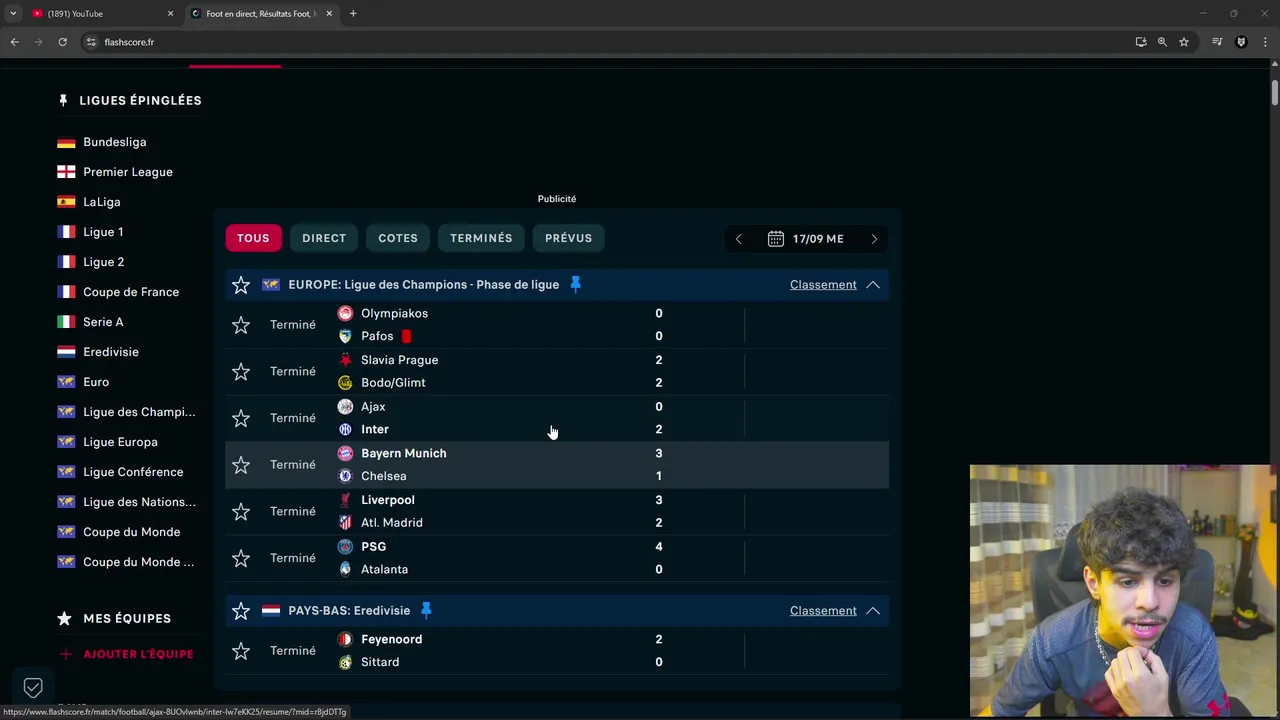Collapse the Ligue des Champions section chevron
The image size is (1280, 720).
(873, 285)
